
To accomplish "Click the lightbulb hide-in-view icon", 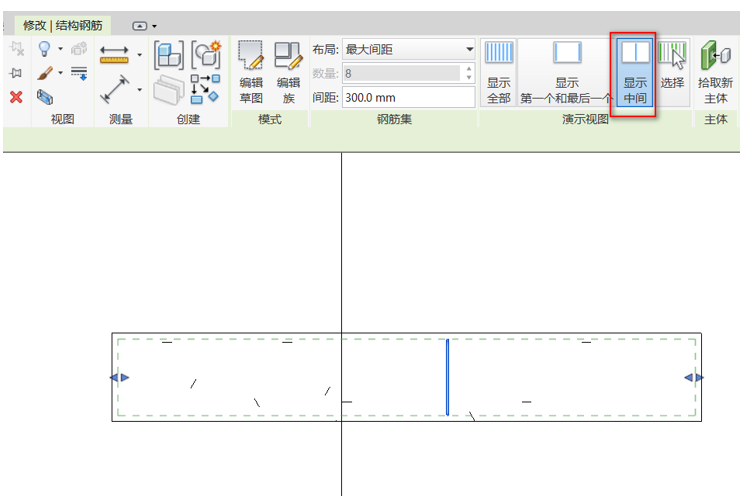I will pos(45,49).
